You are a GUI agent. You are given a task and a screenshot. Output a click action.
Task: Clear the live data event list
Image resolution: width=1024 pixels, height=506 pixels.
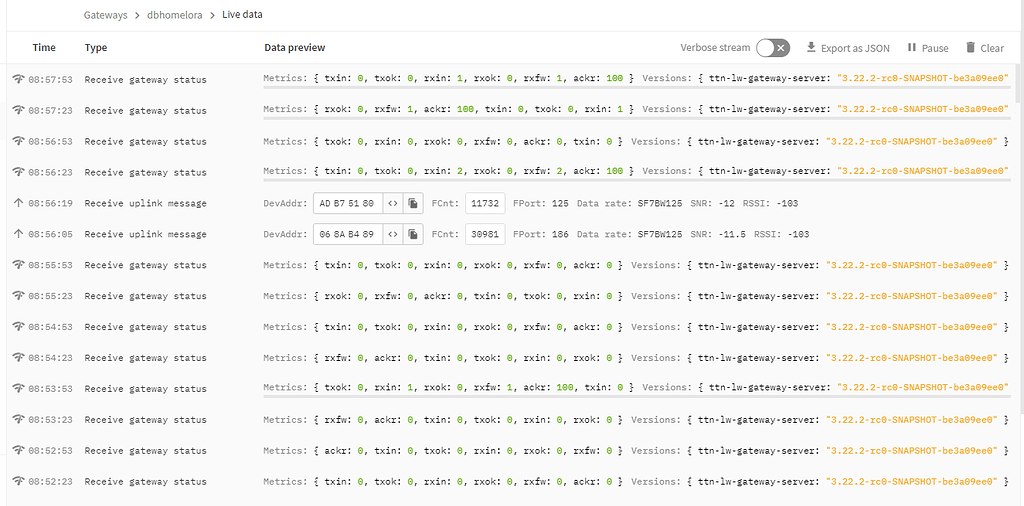tap(984, 48)
